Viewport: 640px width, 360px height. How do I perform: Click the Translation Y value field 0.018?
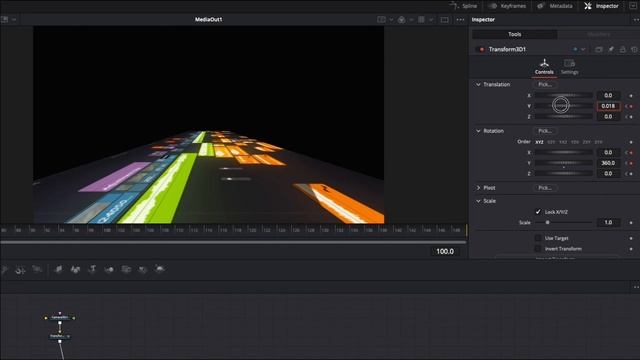pyautogui.click(x=609, y=106)
